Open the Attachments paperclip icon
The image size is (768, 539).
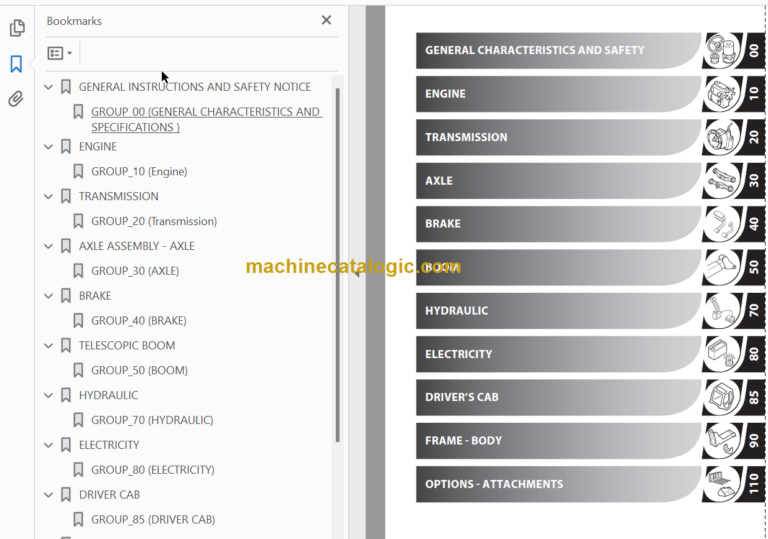16,99
